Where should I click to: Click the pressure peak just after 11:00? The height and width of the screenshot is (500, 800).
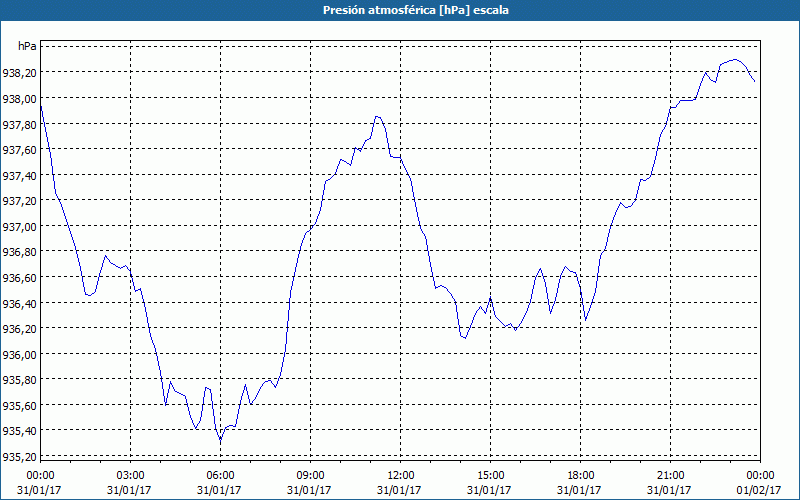coord(377,116)
